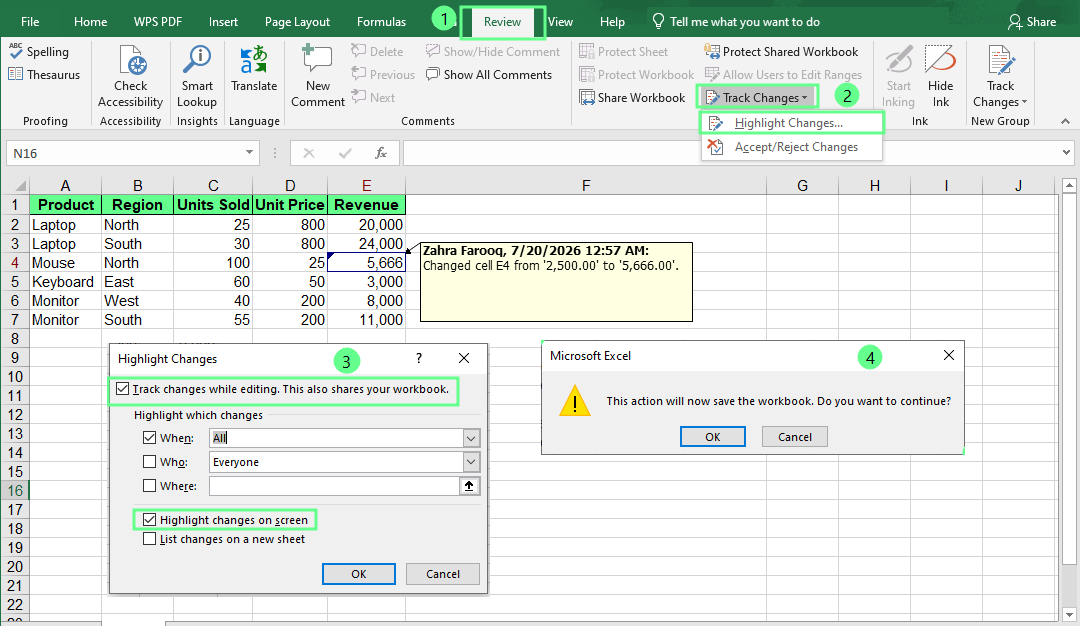Click Cancel in Microsoft Excel prompt
This screenshot has height=626, width=1080.
(x=795, y=437)
